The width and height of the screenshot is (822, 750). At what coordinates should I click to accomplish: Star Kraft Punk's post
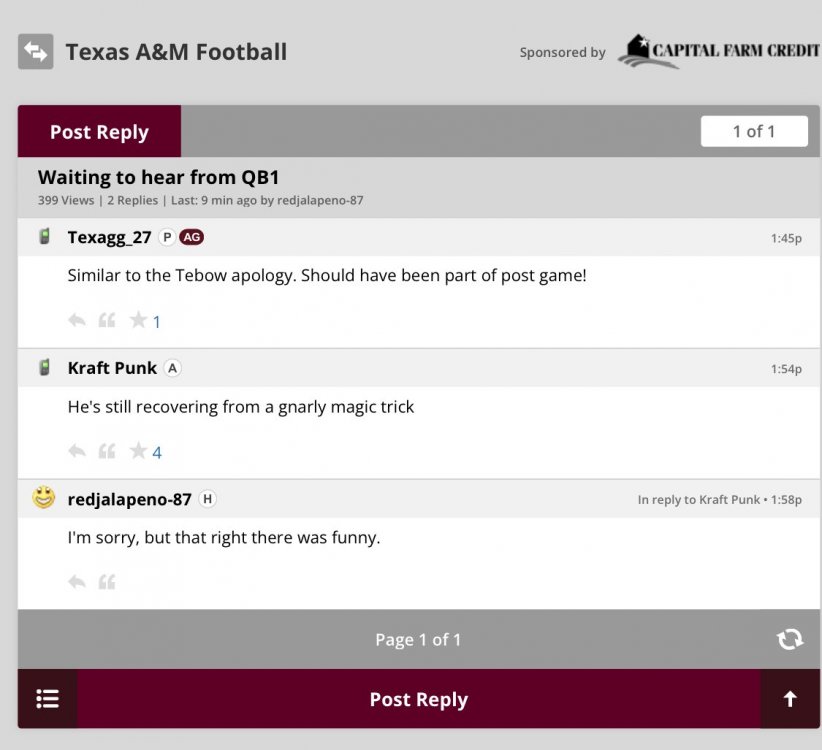[x=138, y=451]
